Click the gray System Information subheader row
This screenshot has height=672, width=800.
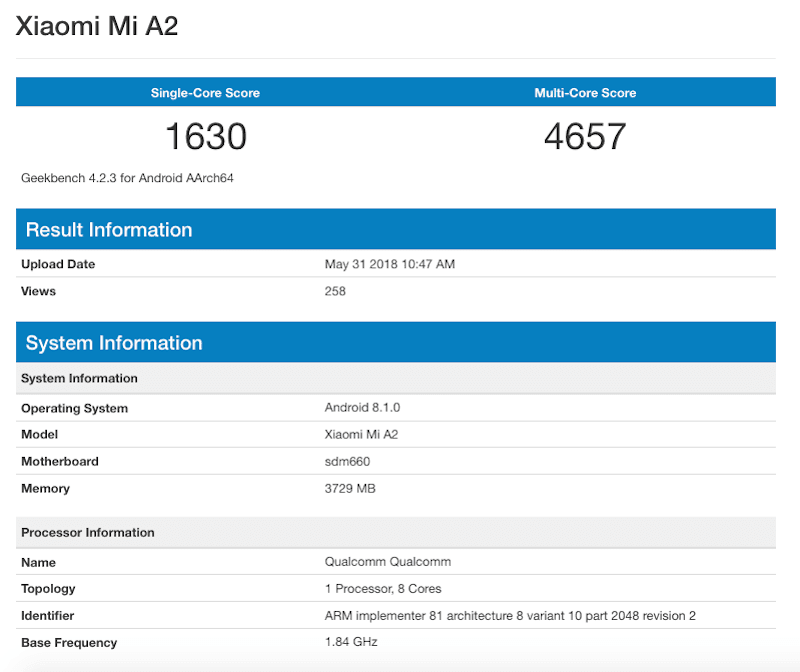pos(396,378)
